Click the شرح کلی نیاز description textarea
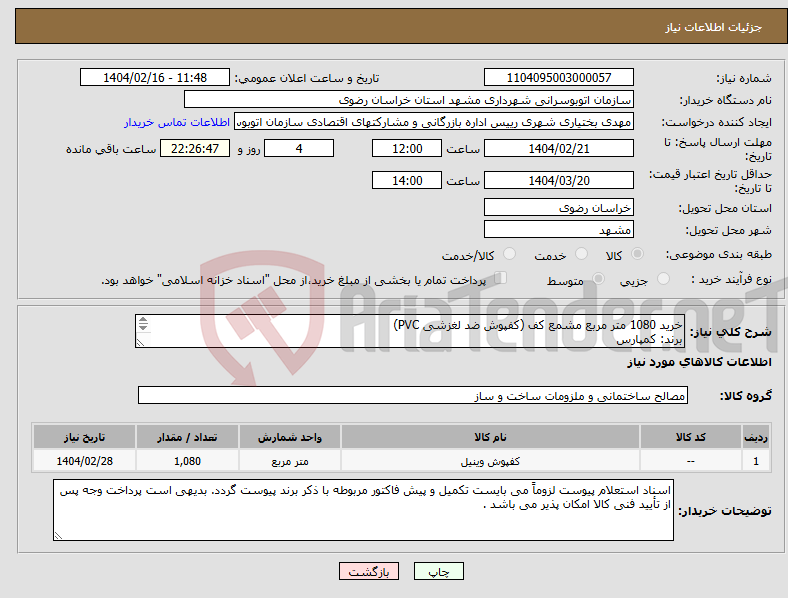The width and height of the screenshot is (788, 598). tap(410, 331)
